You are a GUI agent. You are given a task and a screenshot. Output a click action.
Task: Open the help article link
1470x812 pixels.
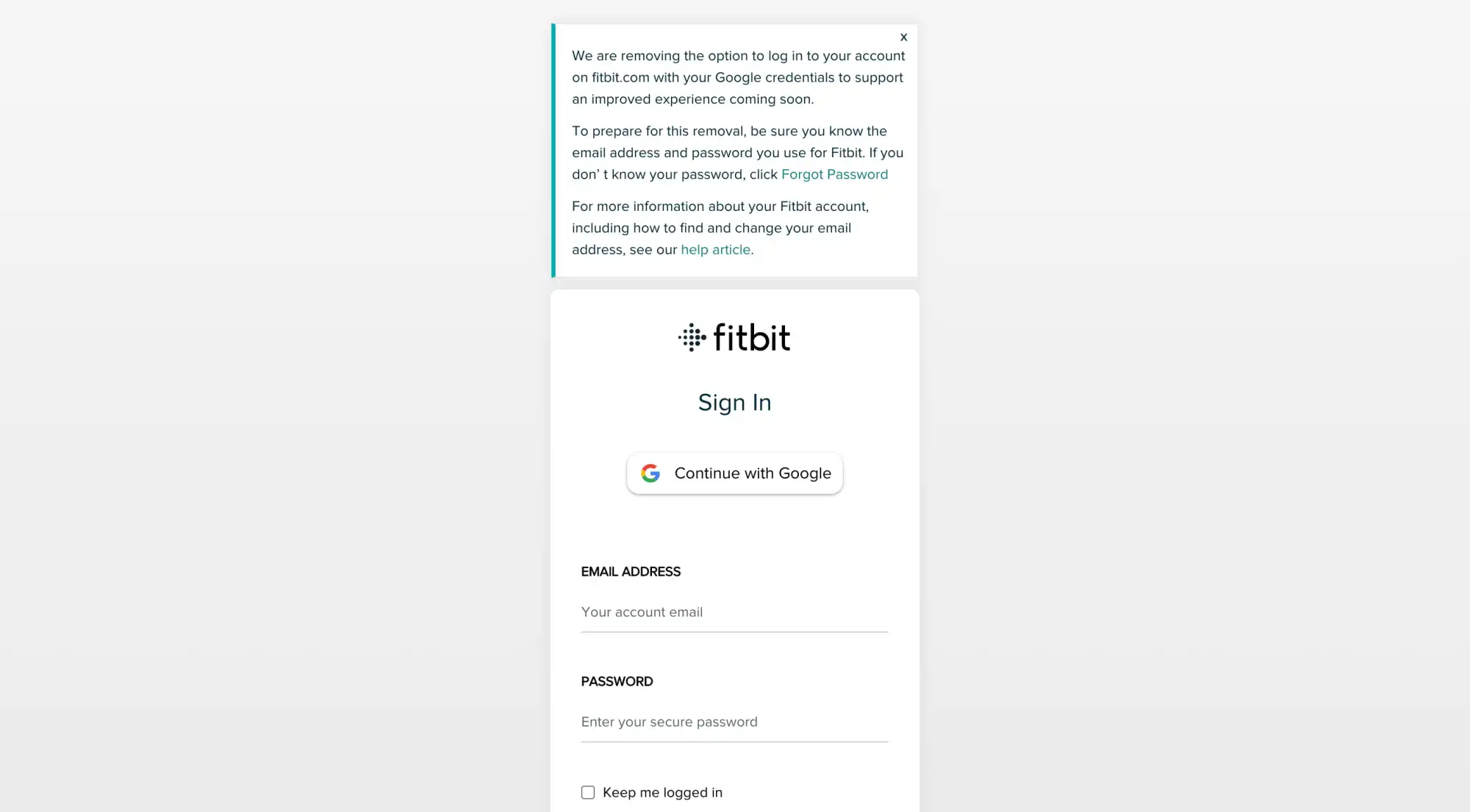click(x=715, y=250)
